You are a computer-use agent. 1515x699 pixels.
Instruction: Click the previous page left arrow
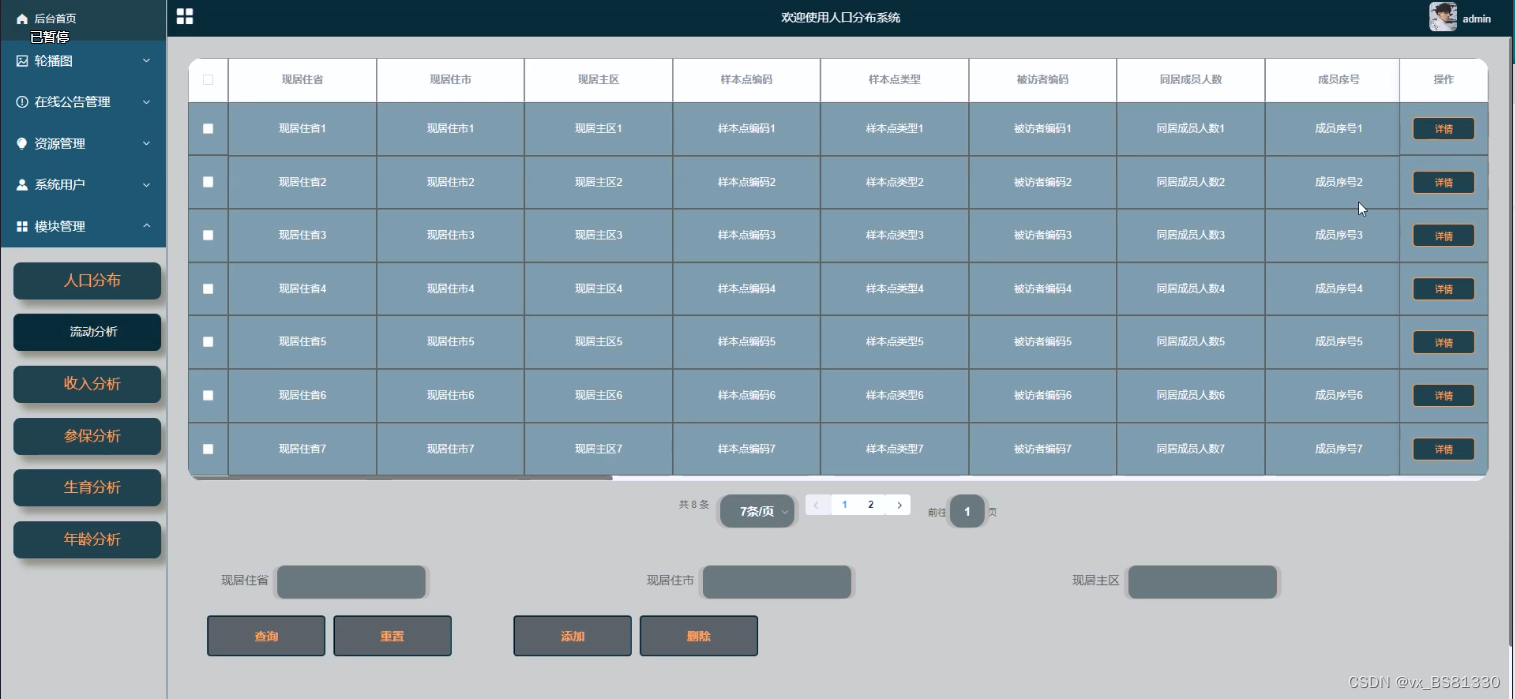click(x=817, y=505)
